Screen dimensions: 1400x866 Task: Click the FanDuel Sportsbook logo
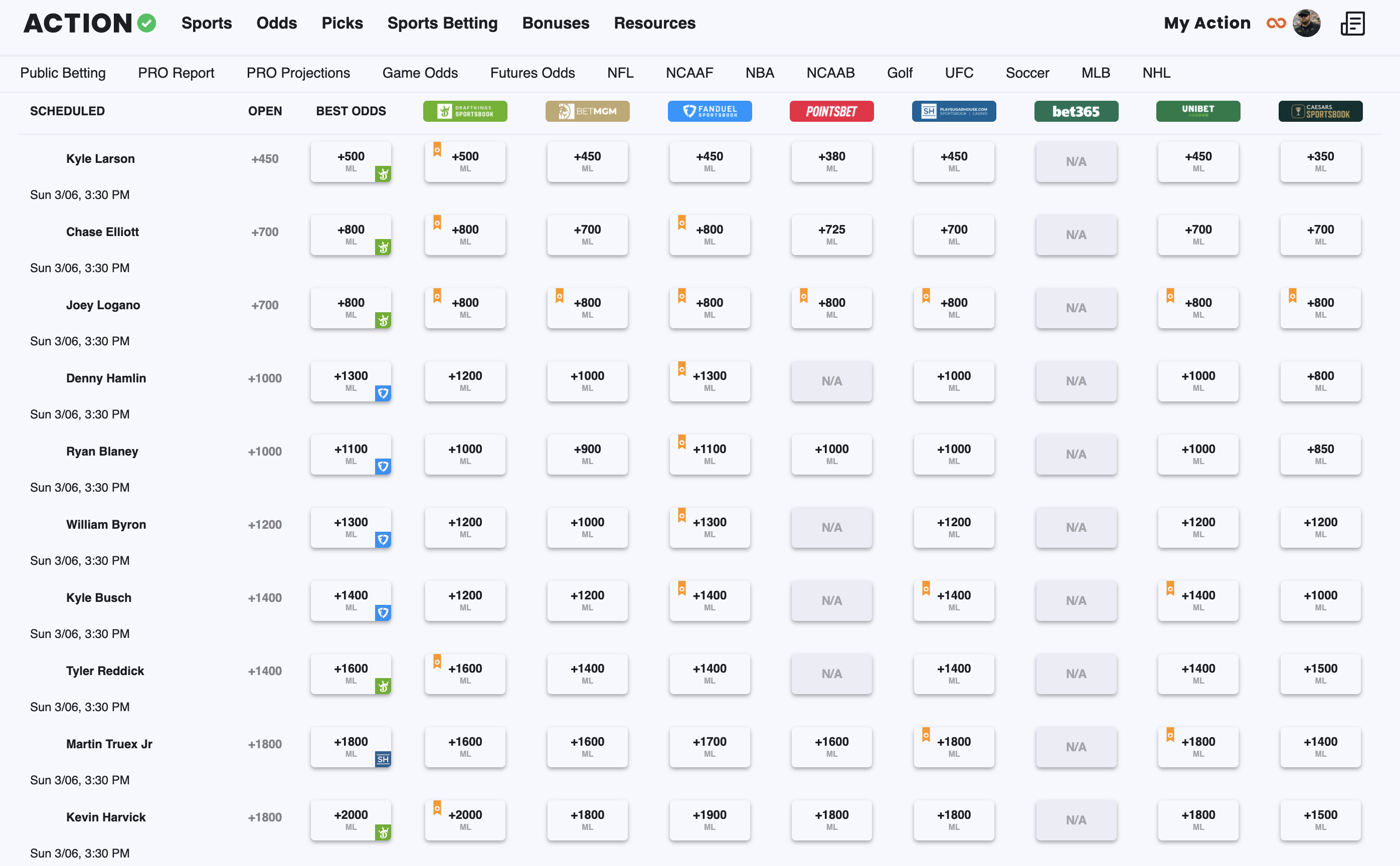[710, 111]
